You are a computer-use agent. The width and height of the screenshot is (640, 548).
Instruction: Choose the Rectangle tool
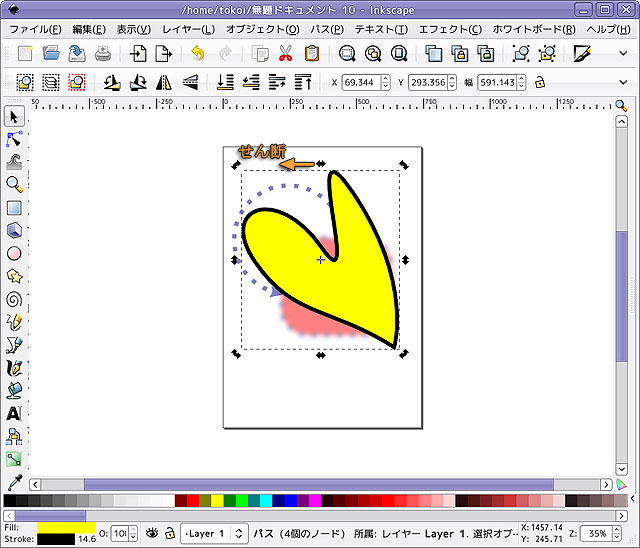pyautogui.click(x=14, y=208)
